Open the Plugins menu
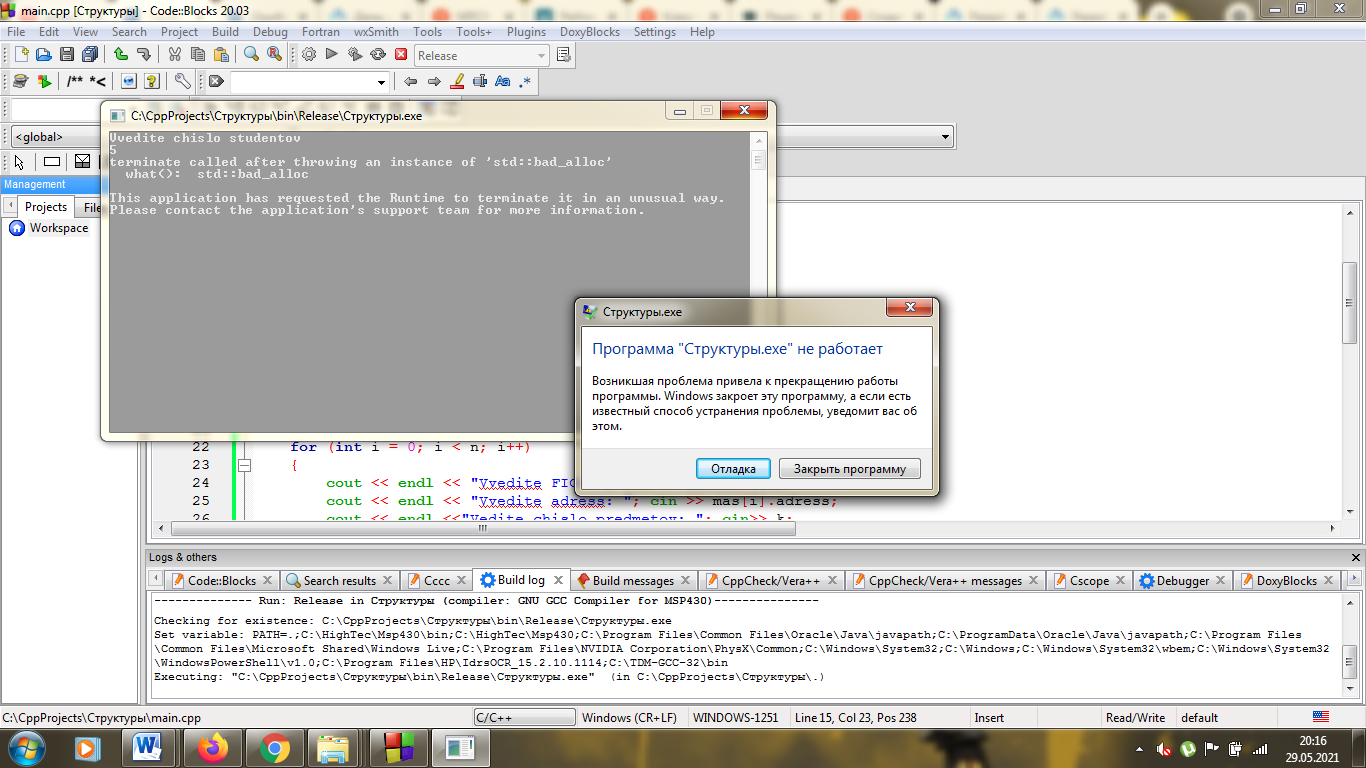Image resolution: width=1366 pixels, height=768 pixels. [x=526, y=31]
